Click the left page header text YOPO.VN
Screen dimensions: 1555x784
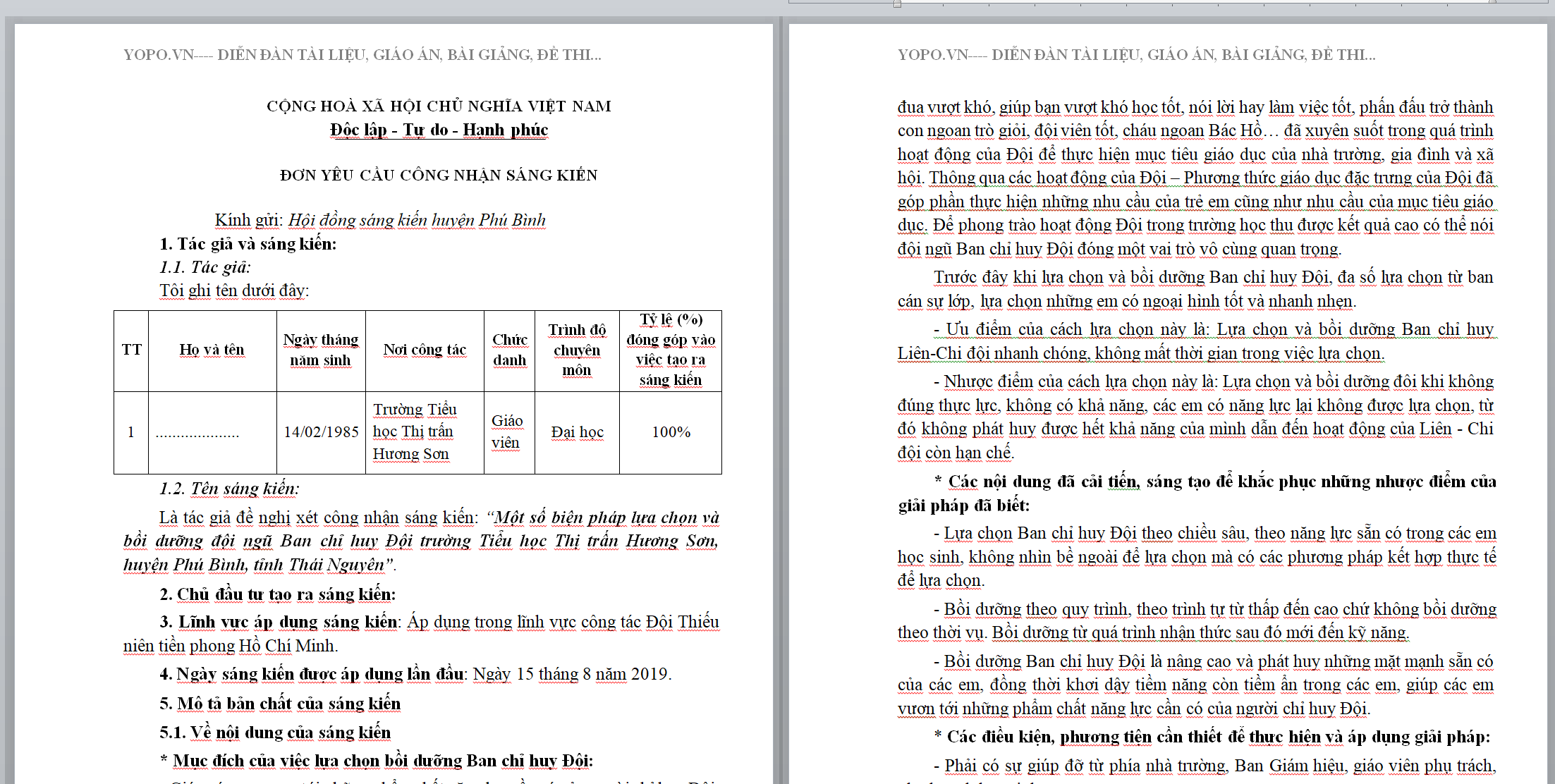tap(362, 54)
